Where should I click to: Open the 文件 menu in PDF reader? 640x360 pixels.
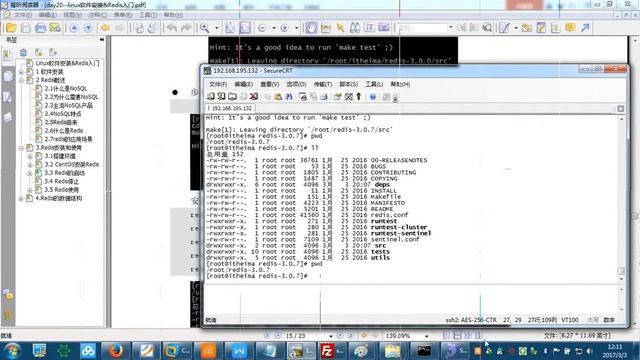click(23, 15)
